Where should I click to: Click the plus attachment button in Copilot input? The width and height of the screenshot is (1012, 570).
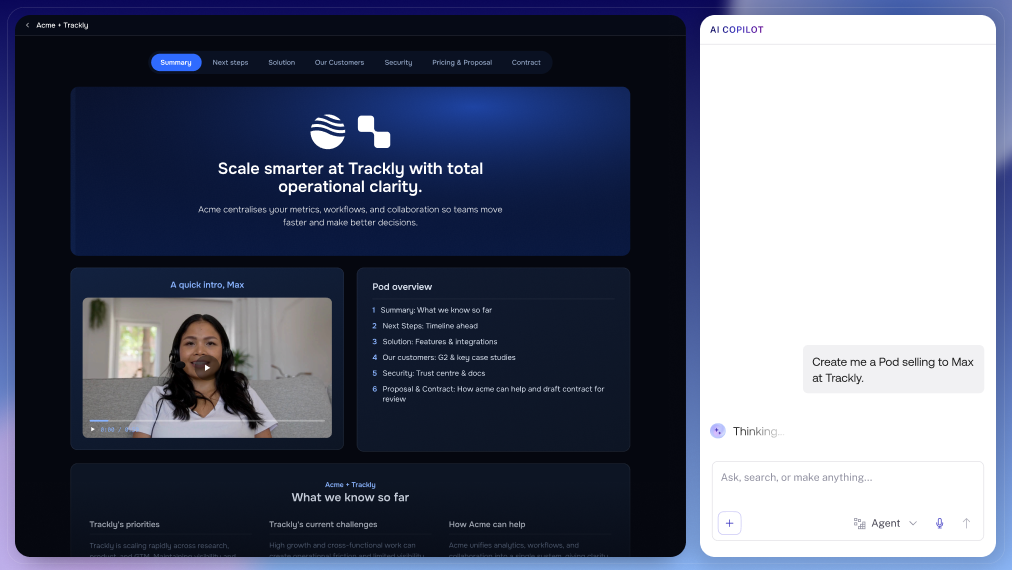729,523
